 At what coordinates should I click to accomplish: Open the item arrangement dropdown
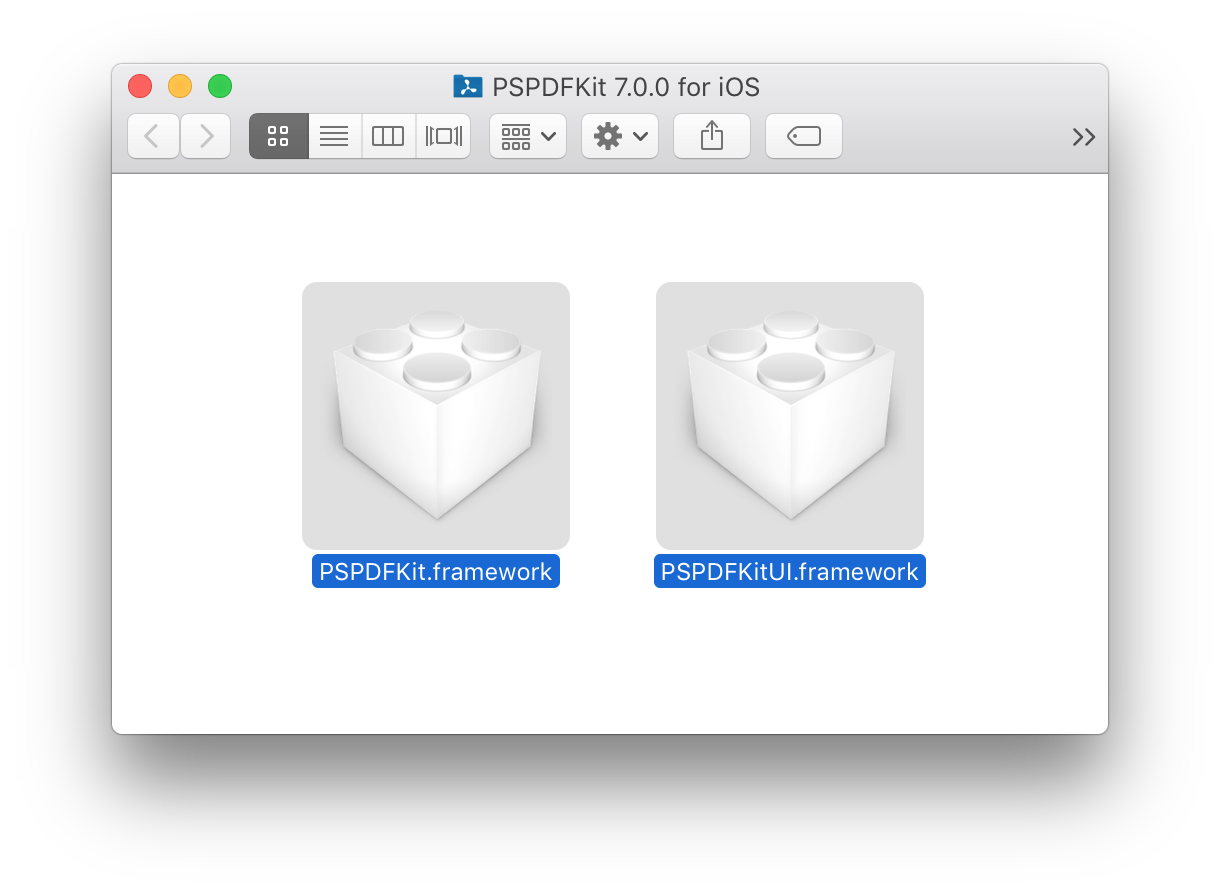point(527,136)
